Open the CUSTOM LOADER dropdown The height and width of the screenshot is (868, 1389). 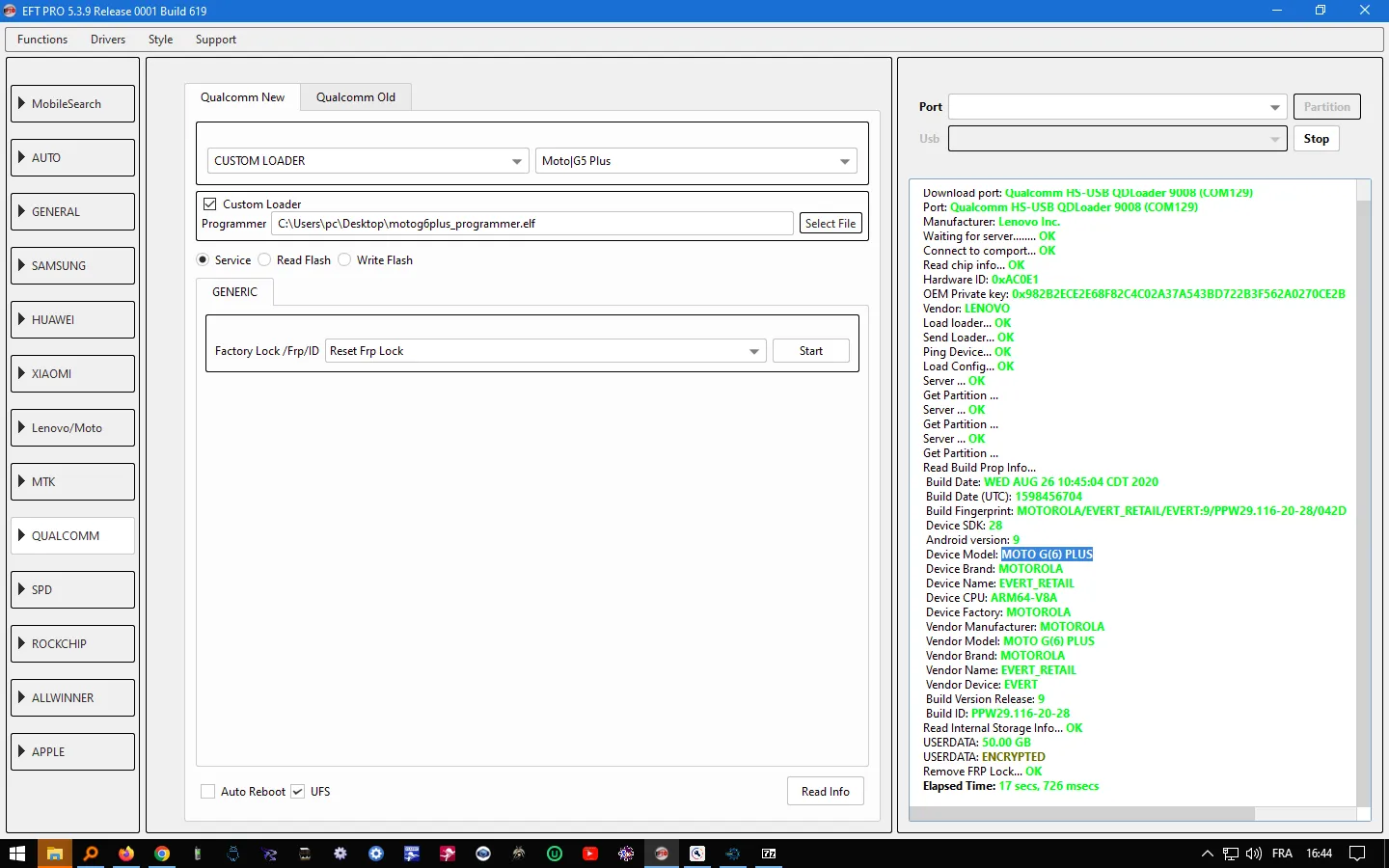point(368,161)
